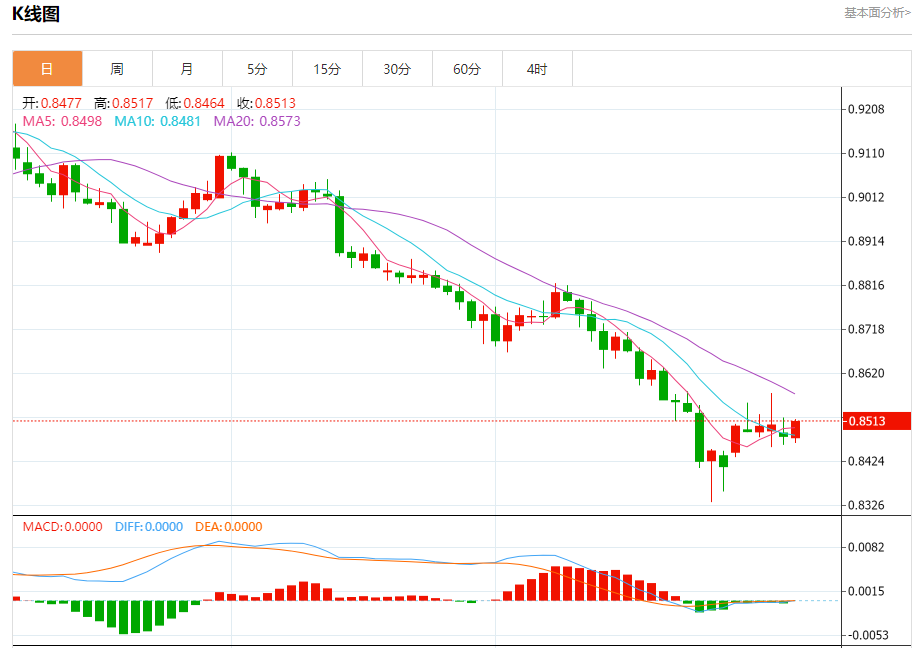Image resolution: width=917 pixels, height=648 pixels.
Task: Click the 0.8424 price axis label
Action: 866,461
